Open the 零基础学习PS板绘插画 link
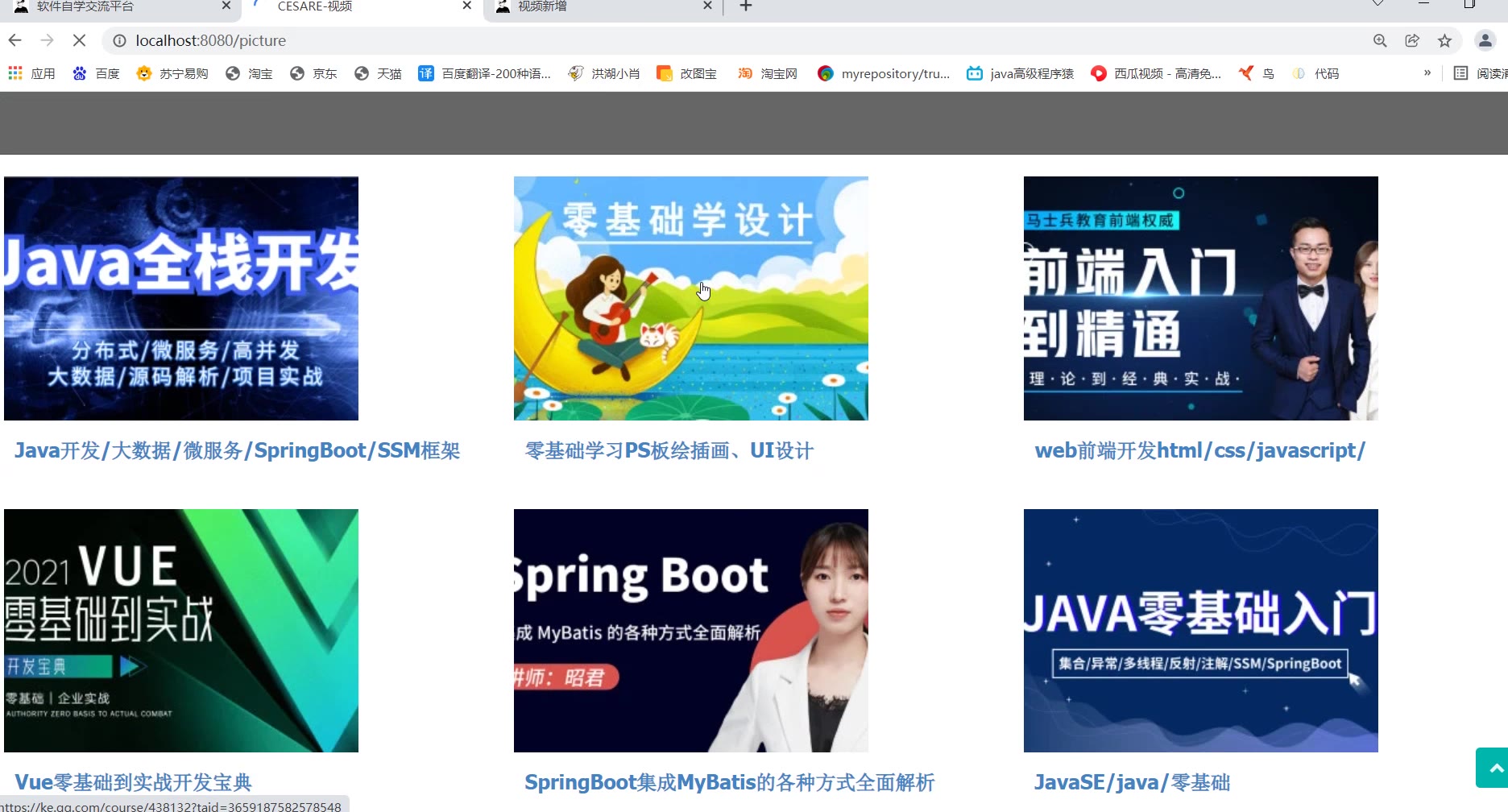 [x=669, y=450]
